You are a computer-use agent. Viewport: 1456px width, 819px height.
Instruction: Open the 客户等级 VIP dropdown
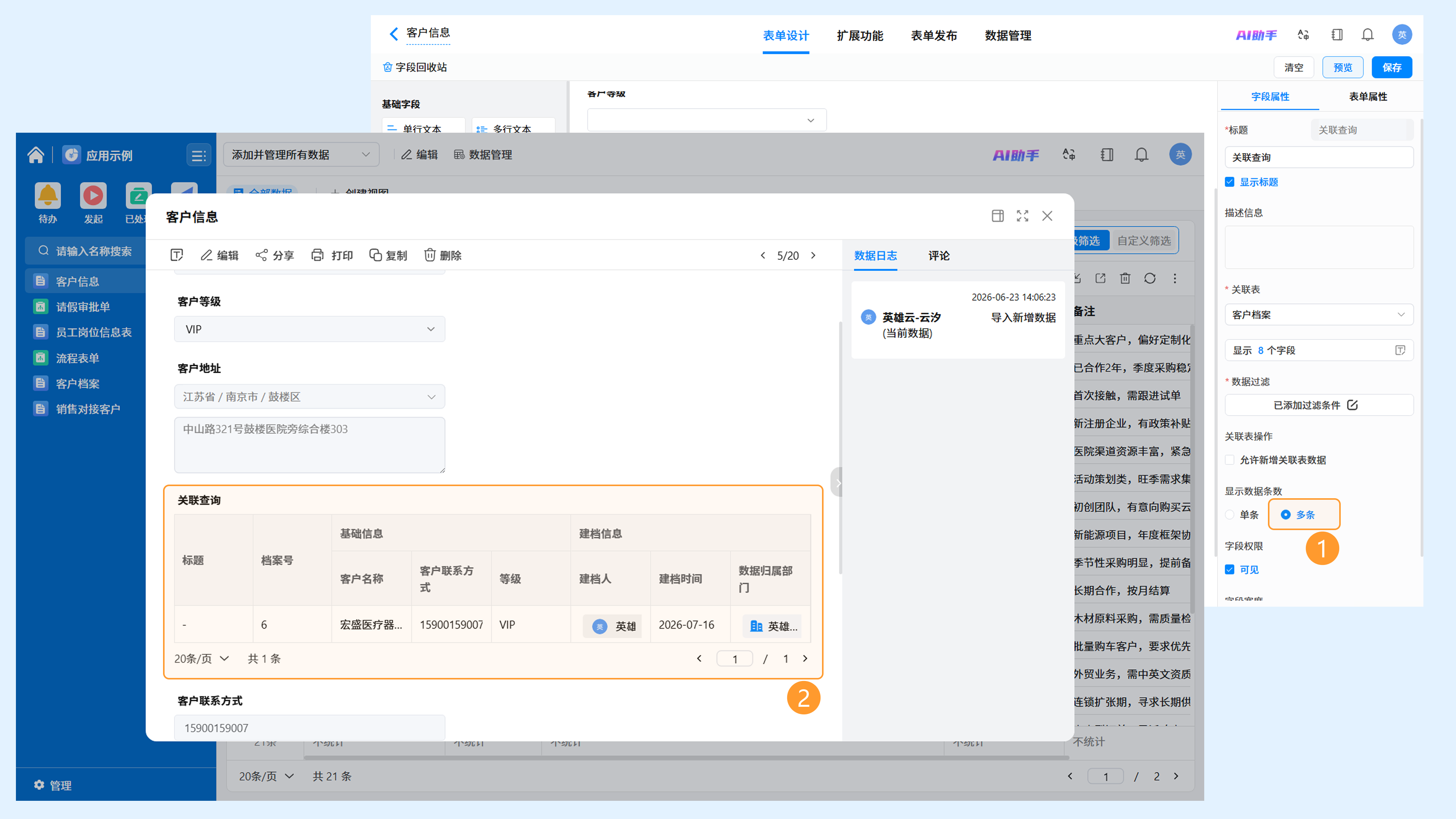pyautogui.click(x=309, y=329)
